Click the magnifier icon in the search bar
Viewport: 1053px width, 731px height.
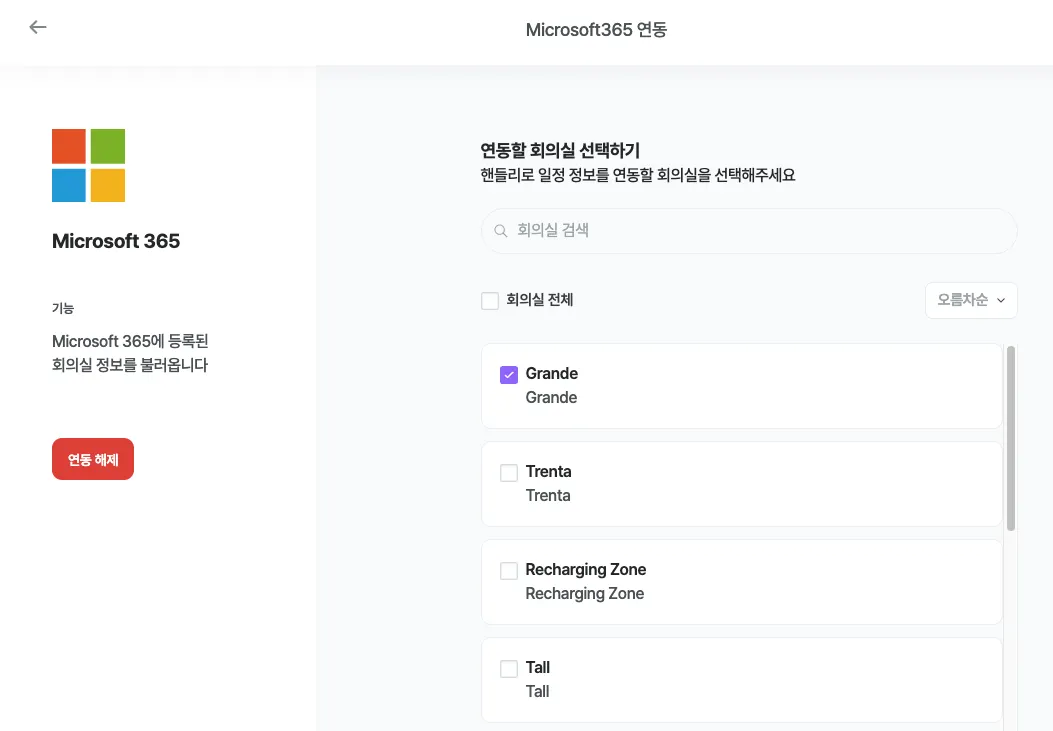(x=501, y=231)
